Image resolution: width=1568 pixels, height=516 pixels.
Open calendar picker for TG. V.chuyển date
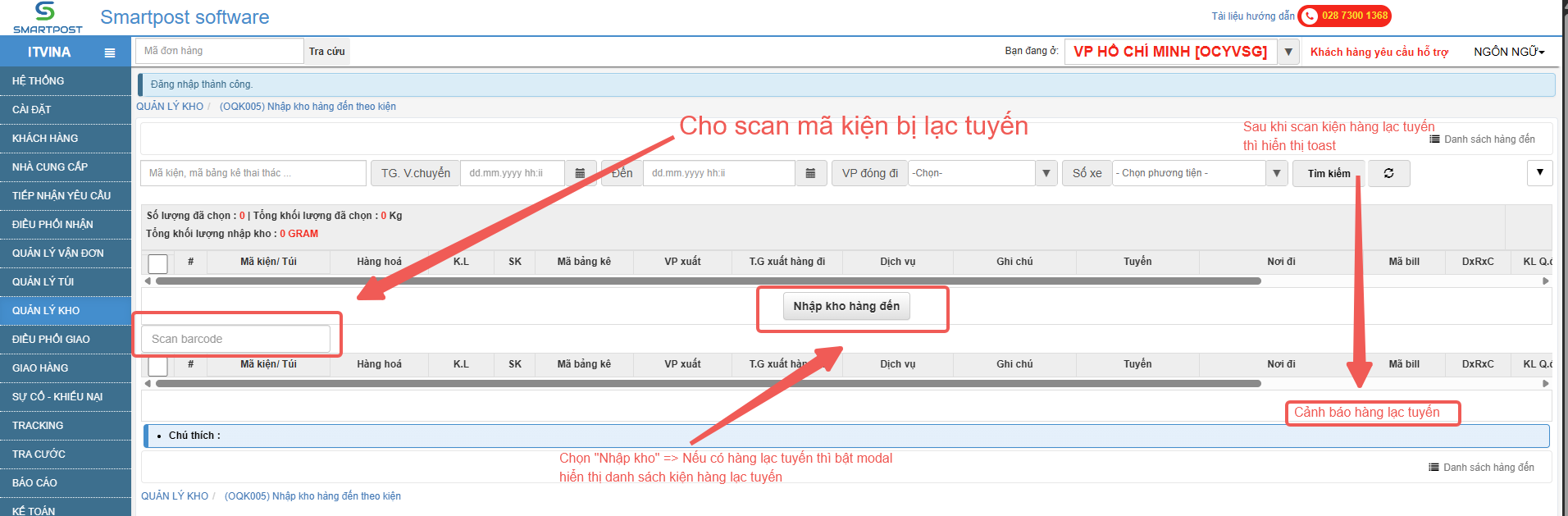[580, 173]
